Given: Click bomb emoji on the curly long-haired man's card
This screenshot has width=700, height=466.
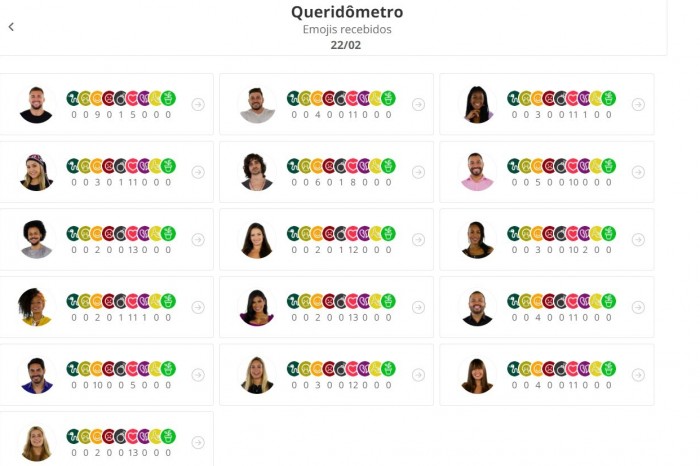Looking at the screenshot, I should tap(340, 166).
